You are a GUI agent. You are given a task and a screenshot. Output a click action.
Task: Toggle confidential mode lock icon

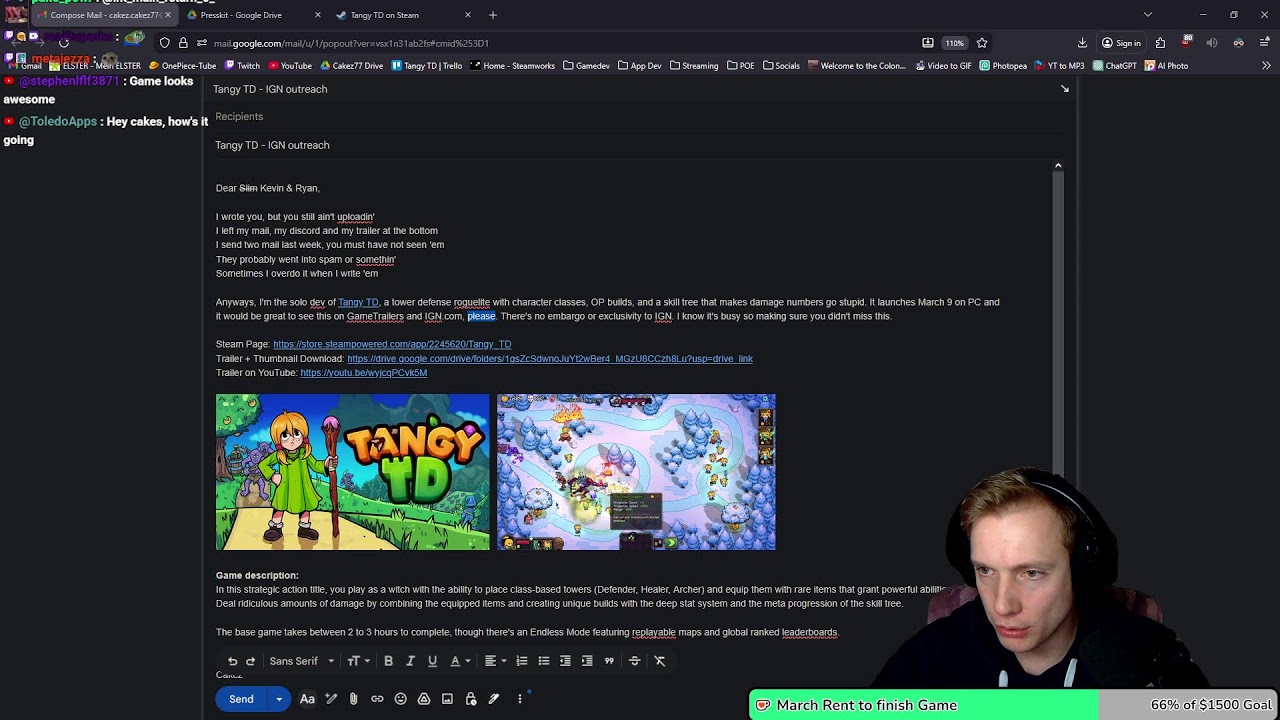pyautogui.click(x=471, y=699)
